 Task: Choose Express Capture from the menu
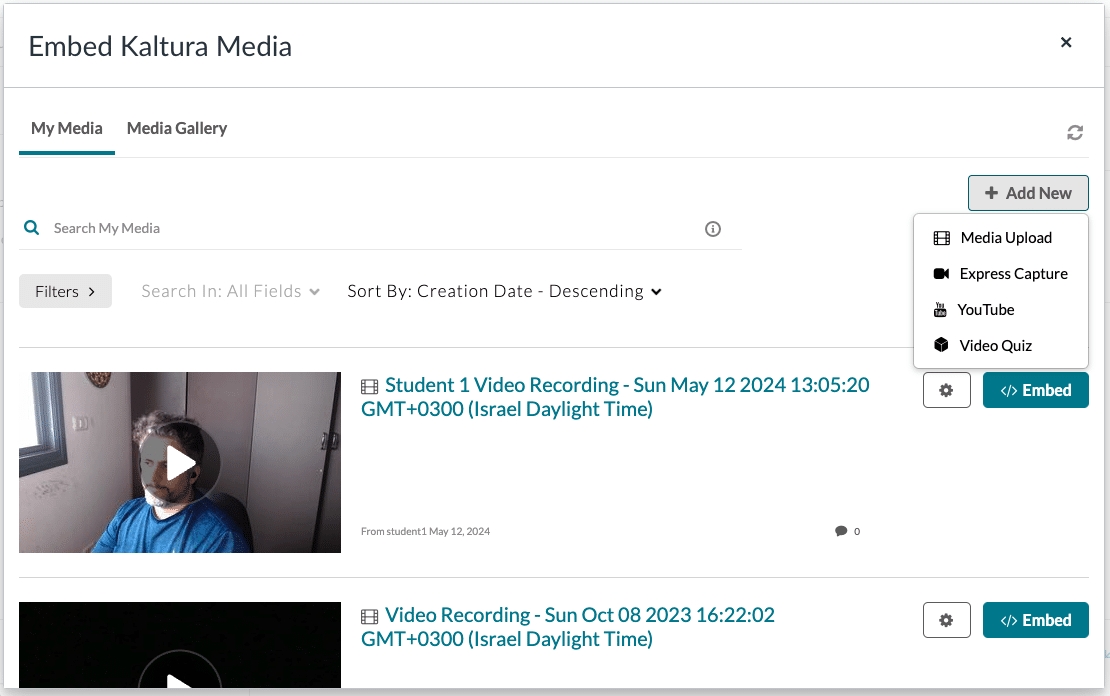click(x=1012, y=274)
